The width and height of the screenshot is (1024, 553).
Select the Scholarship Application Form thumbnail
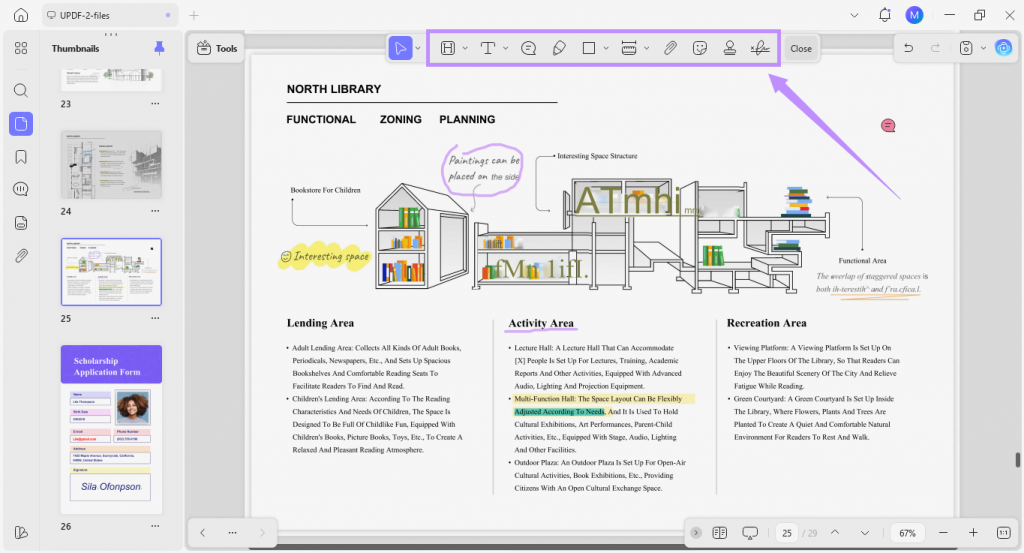111,429
